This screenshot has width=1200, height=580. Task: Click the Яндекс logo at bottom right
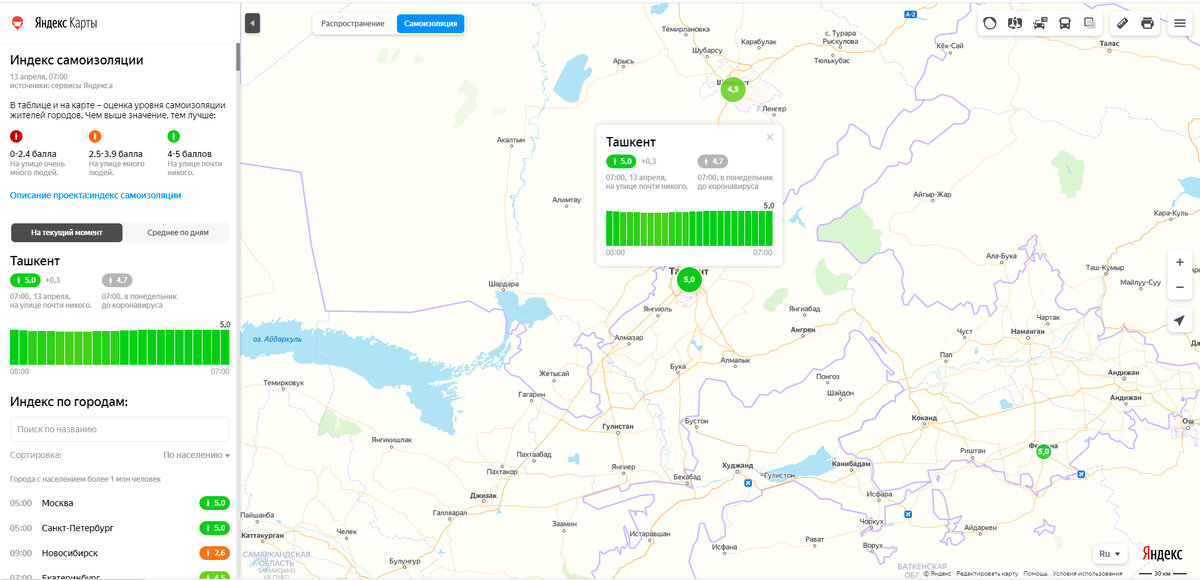click(x=1162, y=554)
